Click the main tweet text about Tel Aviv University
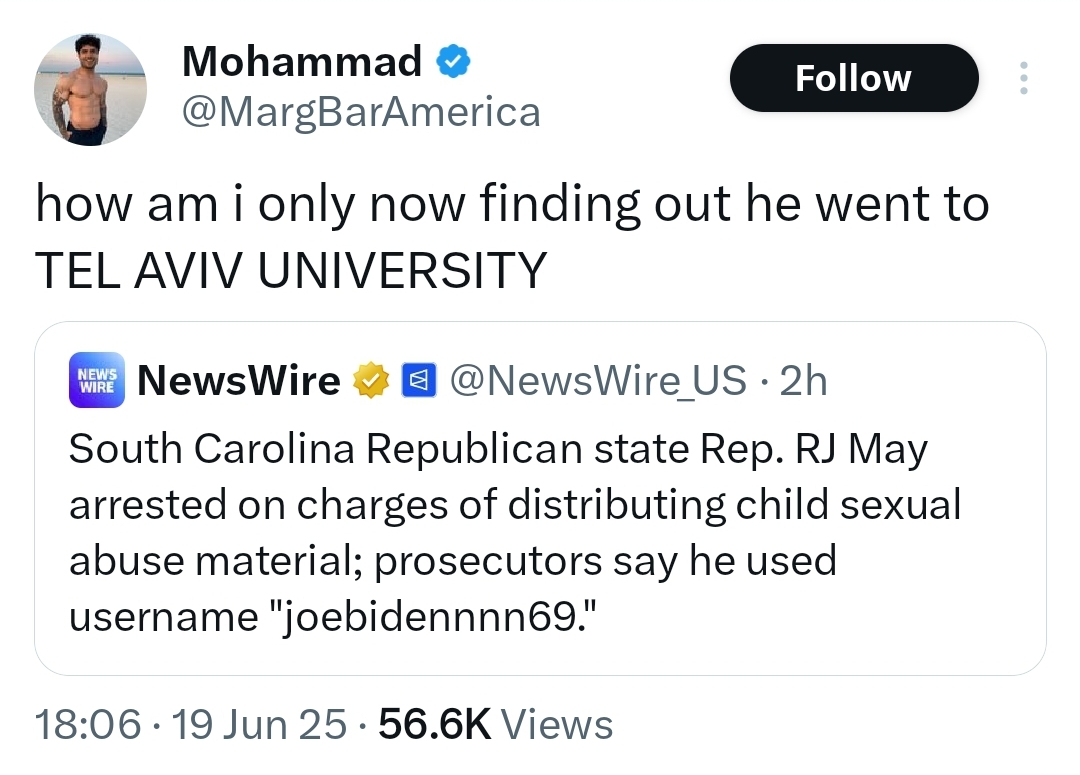This screenshot has height=775, width=1080. point(512,236)
